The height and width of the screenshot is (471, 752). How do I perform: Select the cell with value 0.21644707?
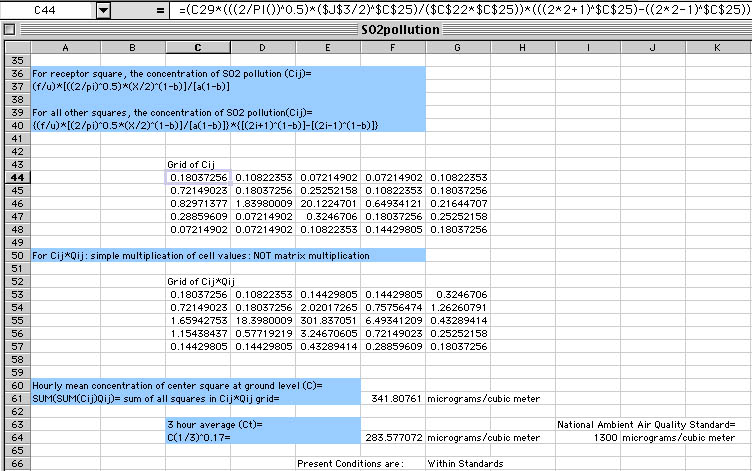pyautogui.click(x=458, y=203)
